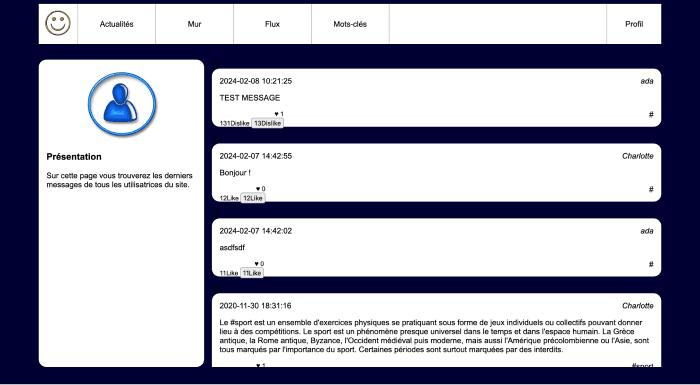700x385 pixels.
Task: Click the sidebar description paragraph
Action: coord(120,180)
